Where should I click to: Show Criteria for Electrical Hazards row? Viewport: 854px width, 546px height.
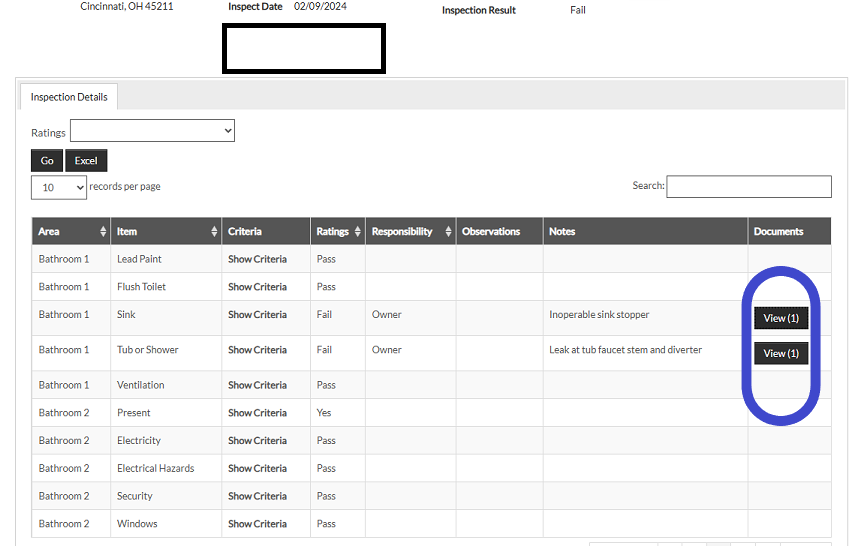257,469
